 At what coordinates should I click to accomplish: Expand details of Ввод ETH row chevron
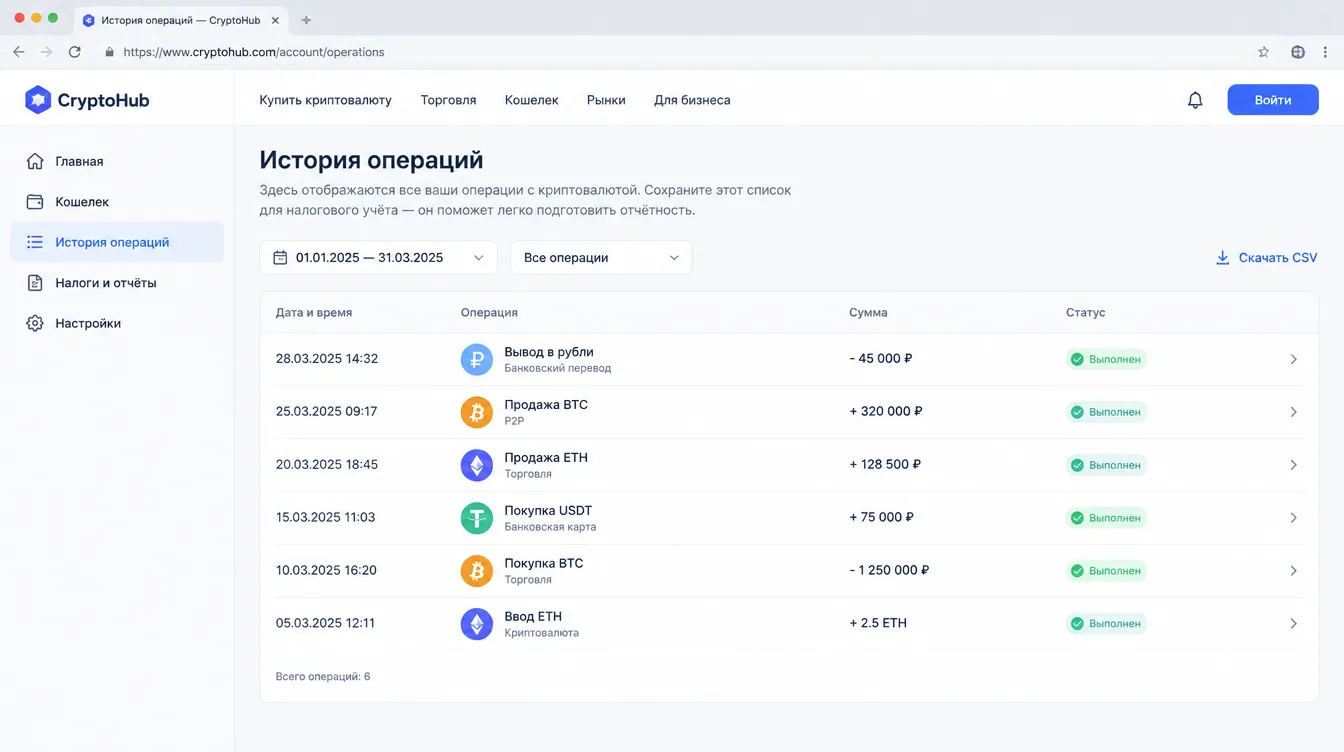click(x=1293, y=624)
